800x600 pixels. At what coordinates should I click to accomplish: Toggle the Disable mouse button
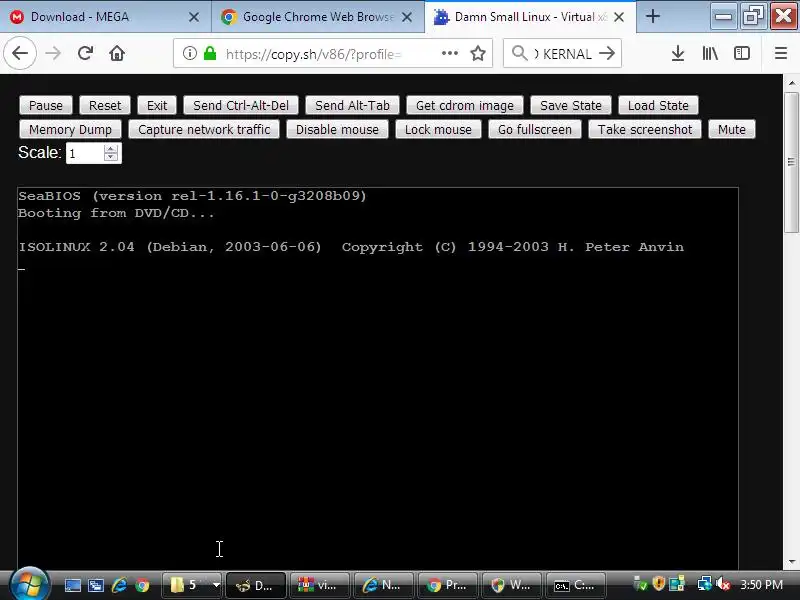[337, 130]
